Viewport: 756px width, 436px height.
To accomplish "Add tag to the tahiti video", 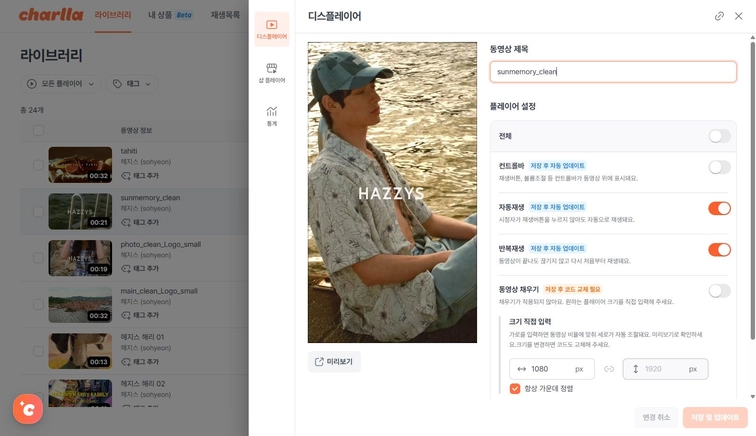I will (x=140, y=176).
